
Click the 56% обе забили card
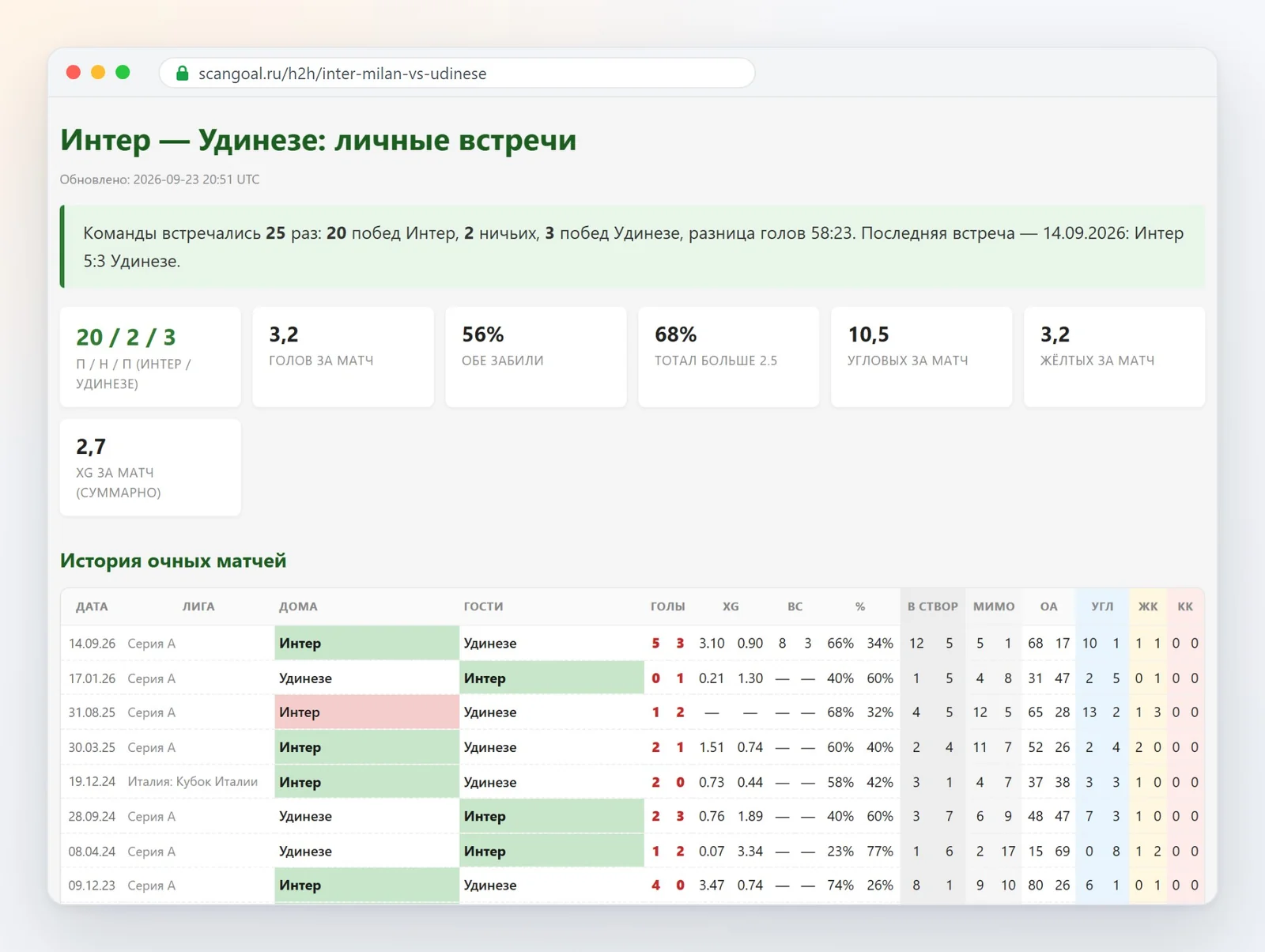[536, 357]
